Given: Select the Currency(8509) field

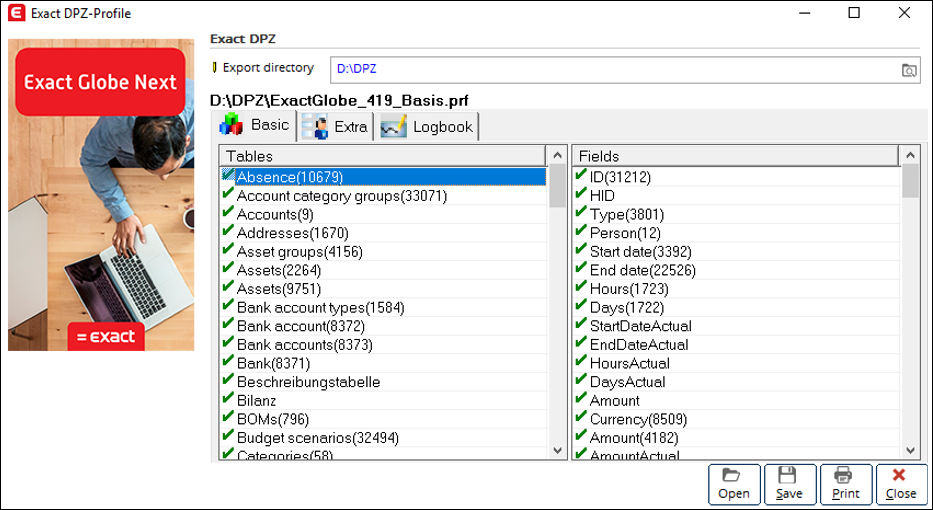Looking at the screenshot, I should coord(737,419).
